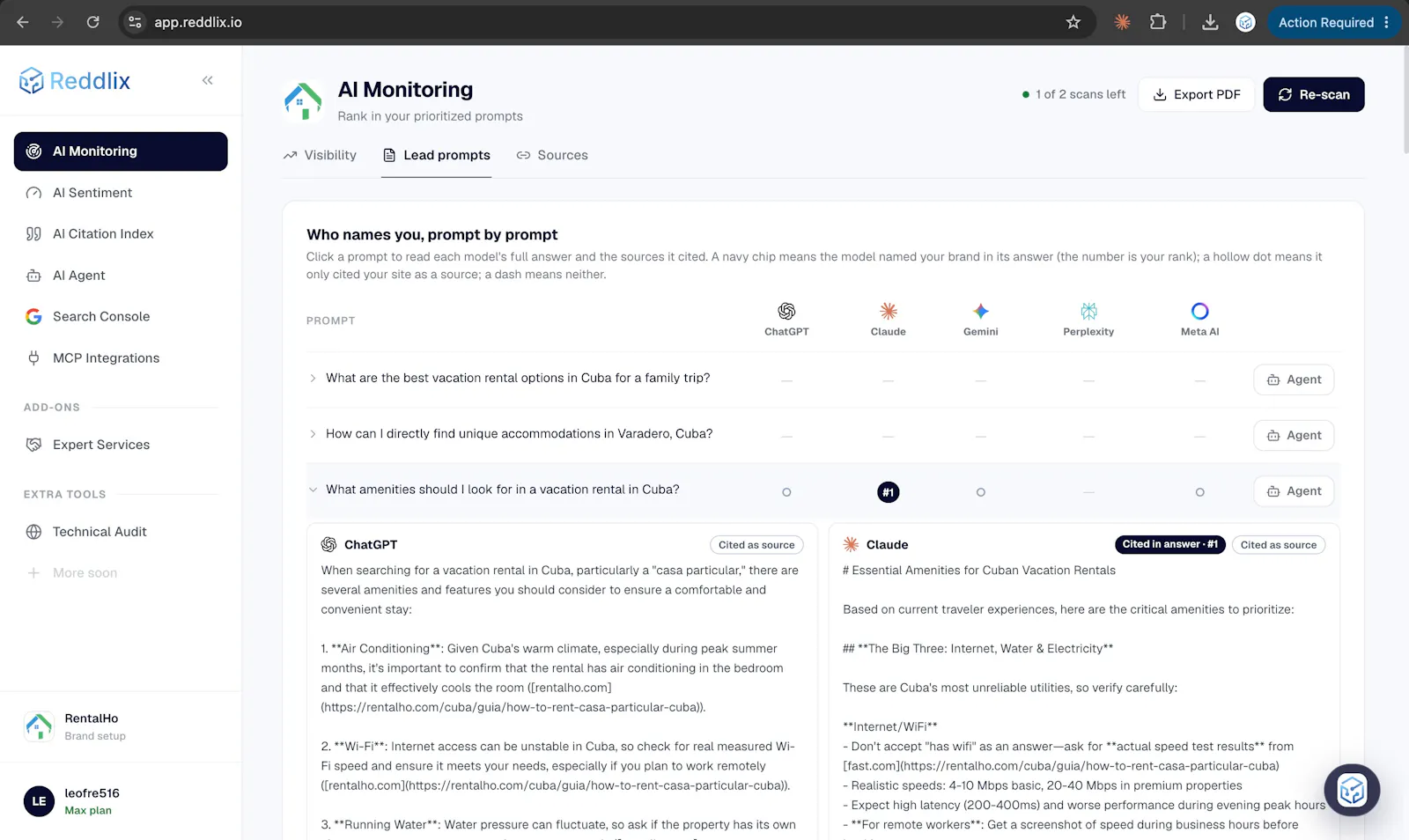Click Claude card's Cited as source badge
The image size is (1409, 840).
[1279, 545]
